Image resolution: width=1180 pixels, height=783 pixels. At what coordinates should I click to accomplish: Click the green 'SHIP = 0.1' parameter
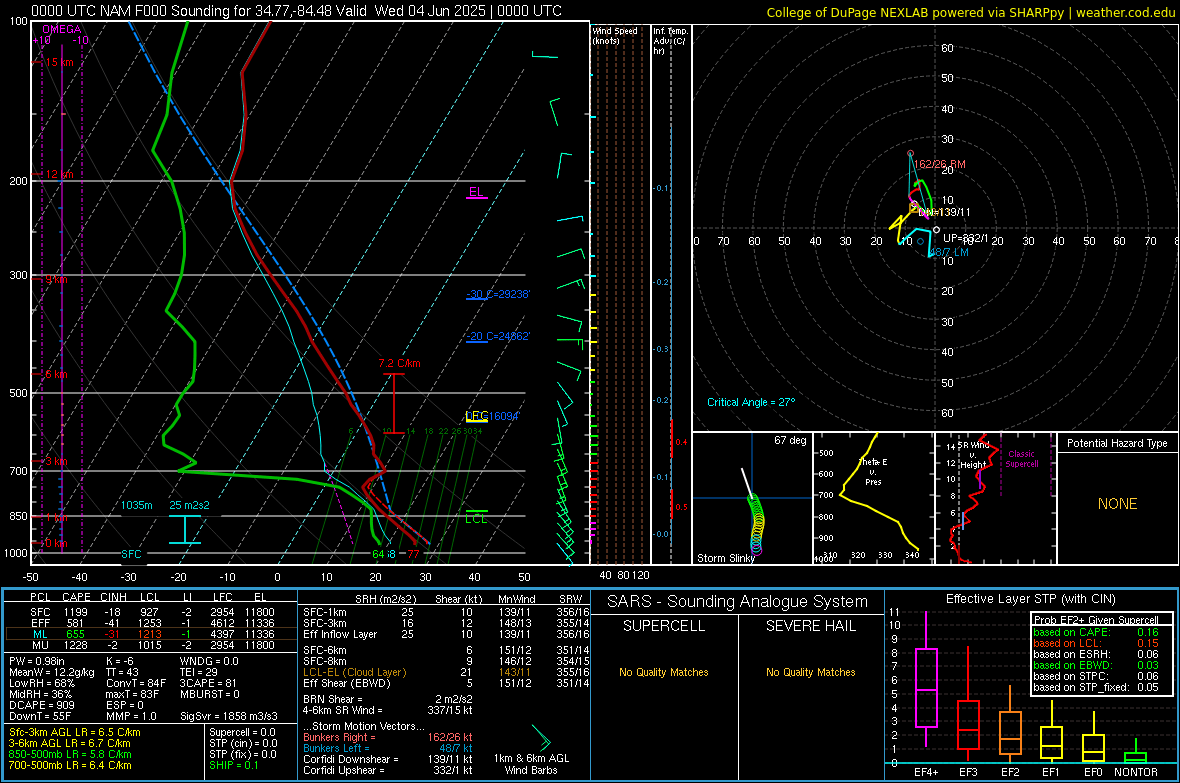coord(234,765)
